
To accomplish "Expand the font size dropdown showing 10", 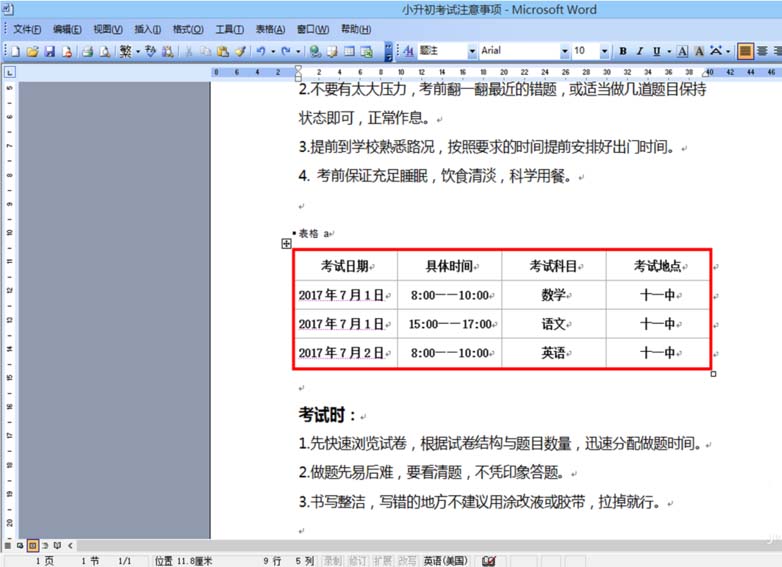I will [604, 51].
